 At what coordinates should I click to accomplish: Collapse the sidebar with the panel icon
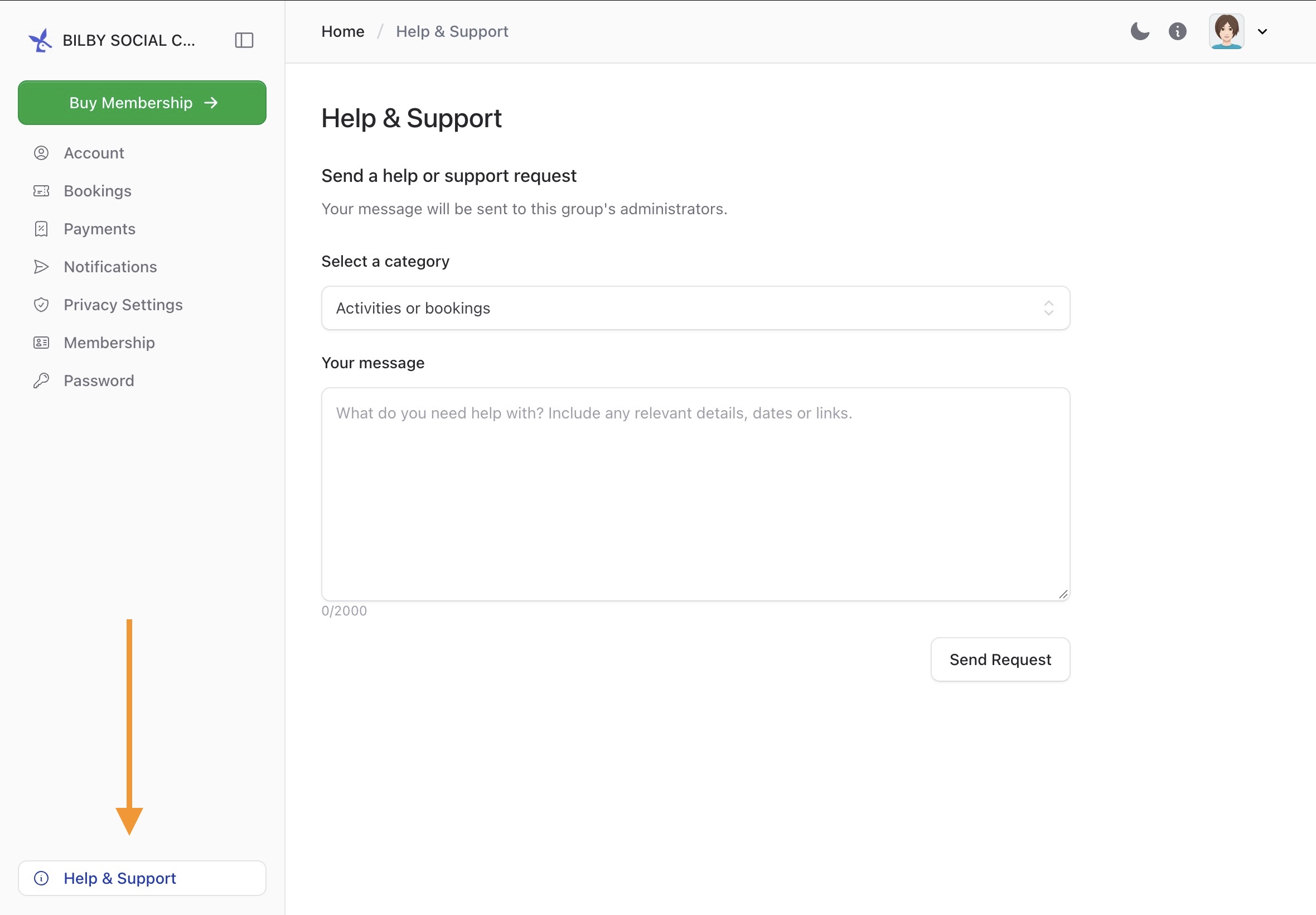pyautogui.click(x=244, y=40)
